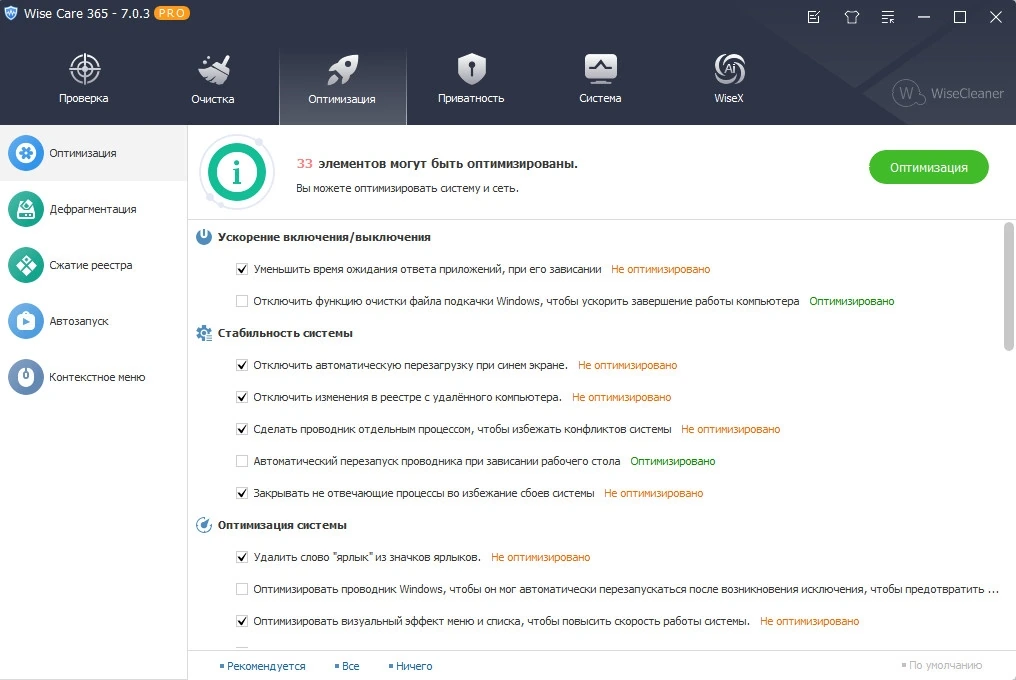
Task: Switch to the Очистка tab label
Action: point(213,99)
